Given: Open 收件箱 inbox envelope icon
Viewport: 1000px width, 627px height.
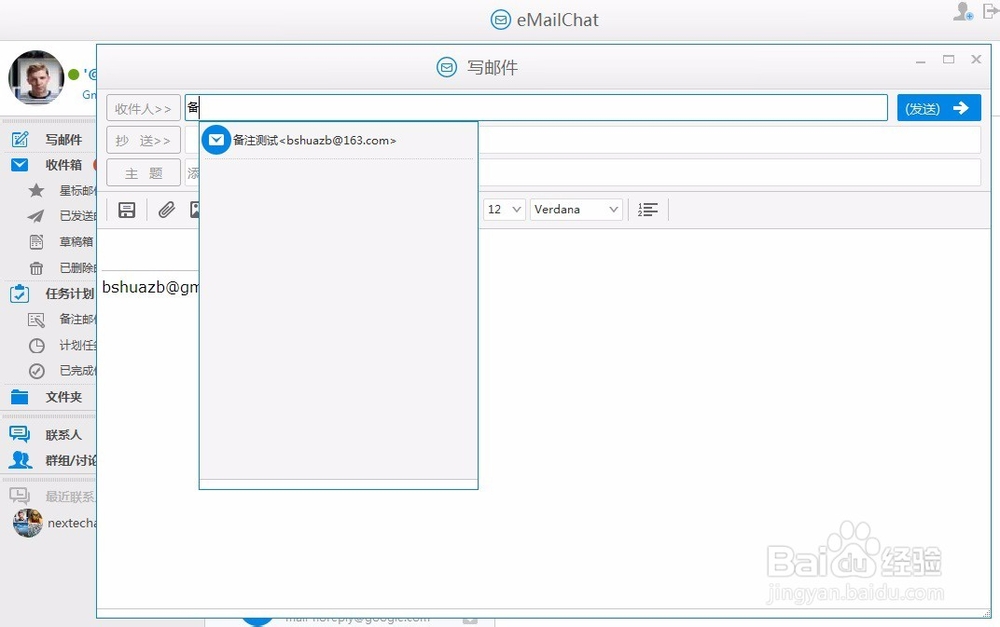Looking at the screenshot, I should pyautogui.click(x=20, y=165).
